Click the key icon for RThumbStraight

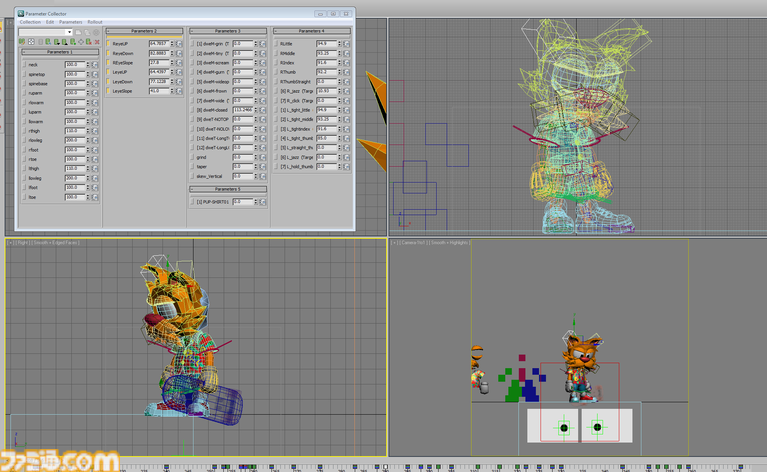[x=346, y=82]
